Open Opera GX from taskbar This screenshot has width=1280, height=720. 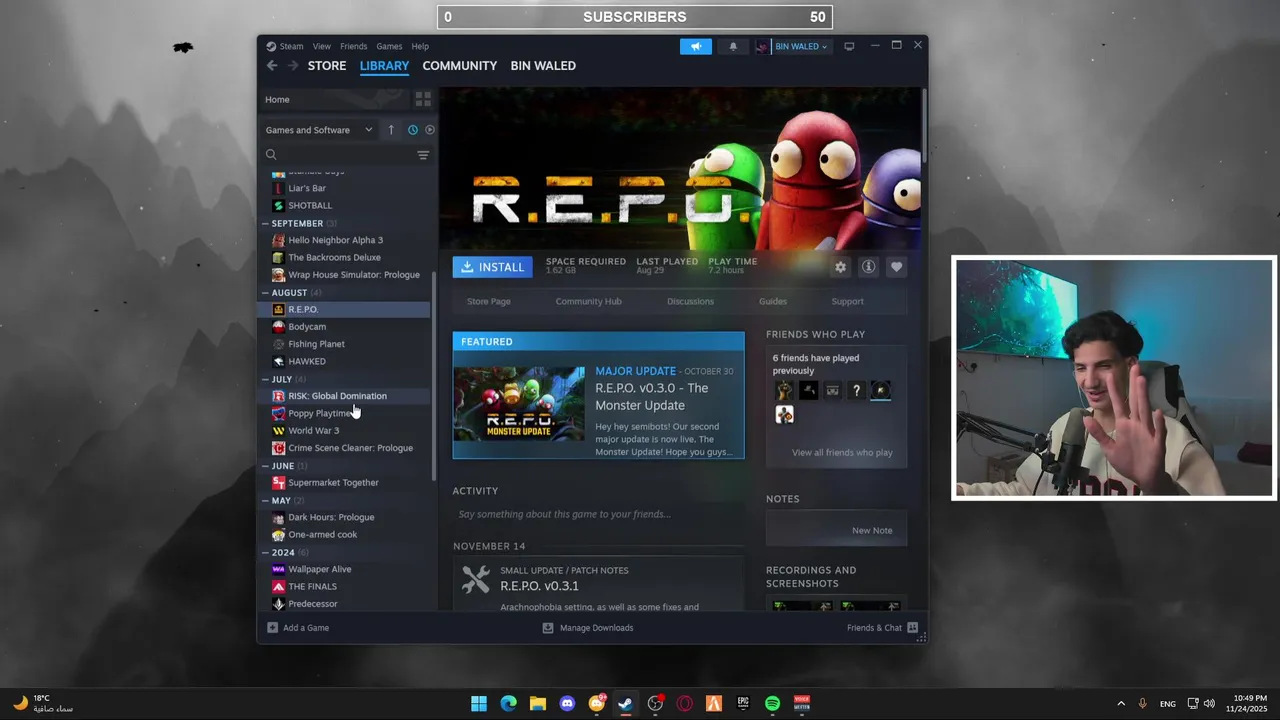coord(684,704)
